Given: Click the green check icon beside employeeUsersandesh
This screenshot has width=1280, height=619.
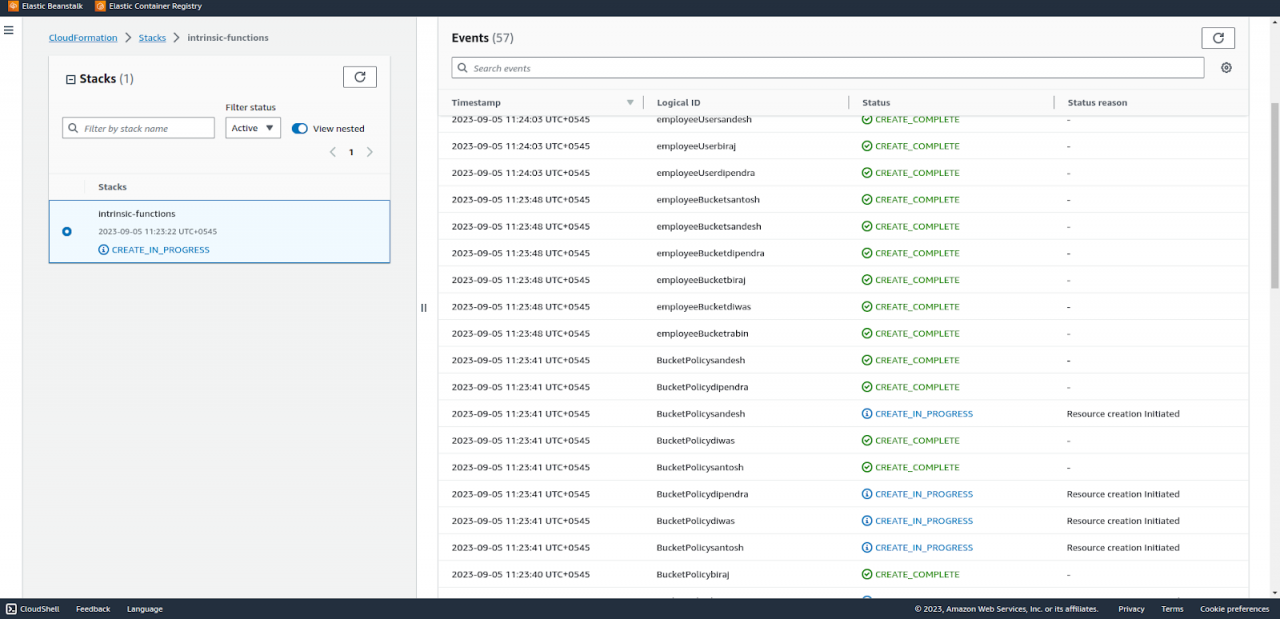Looking at the screenshot, I should click(x=866, y=119).
